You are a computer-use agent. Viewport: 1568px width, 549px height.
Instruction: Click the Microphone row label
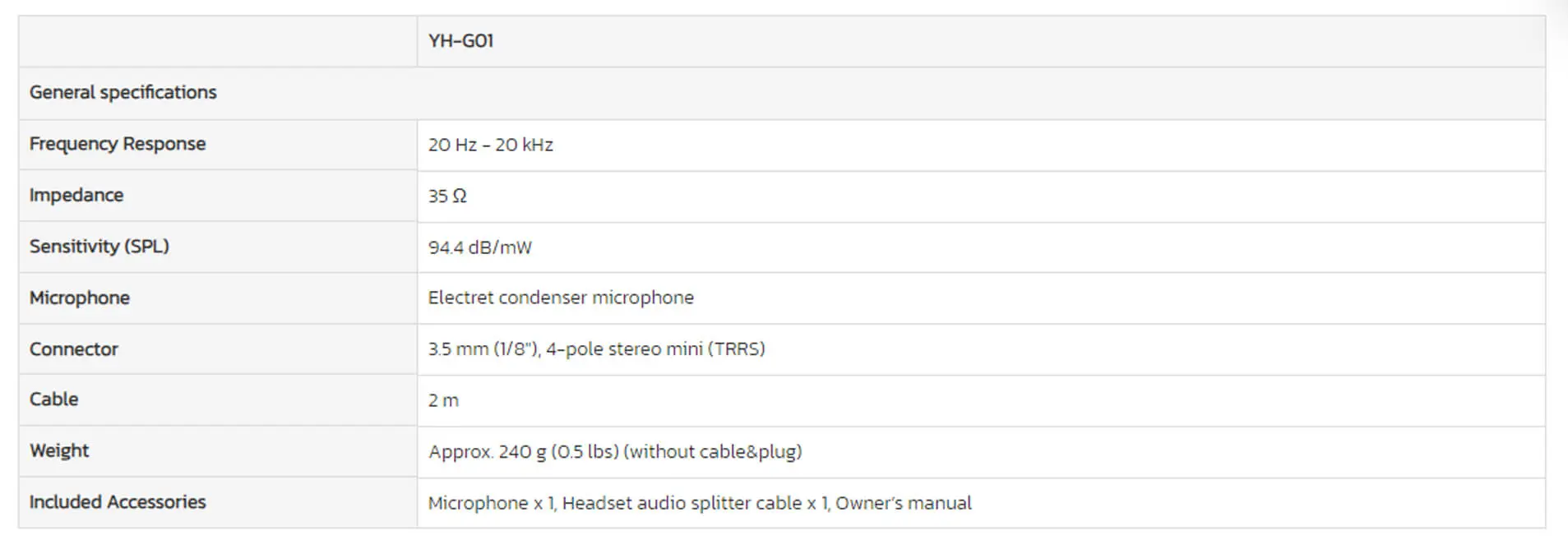[x=80, y=298]
